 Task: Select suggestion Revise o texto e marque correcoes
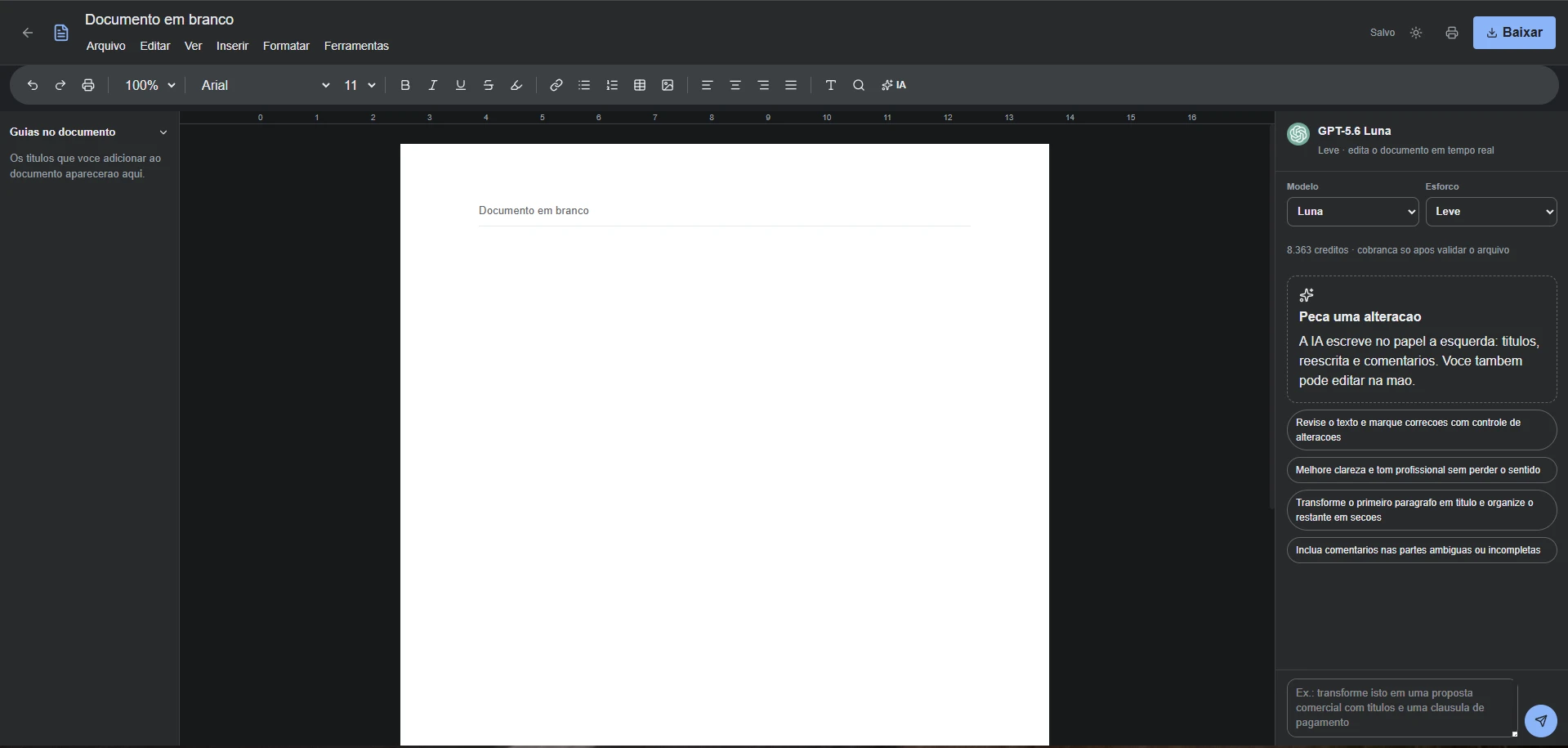pyautogui.click(x=1422, y=430)
